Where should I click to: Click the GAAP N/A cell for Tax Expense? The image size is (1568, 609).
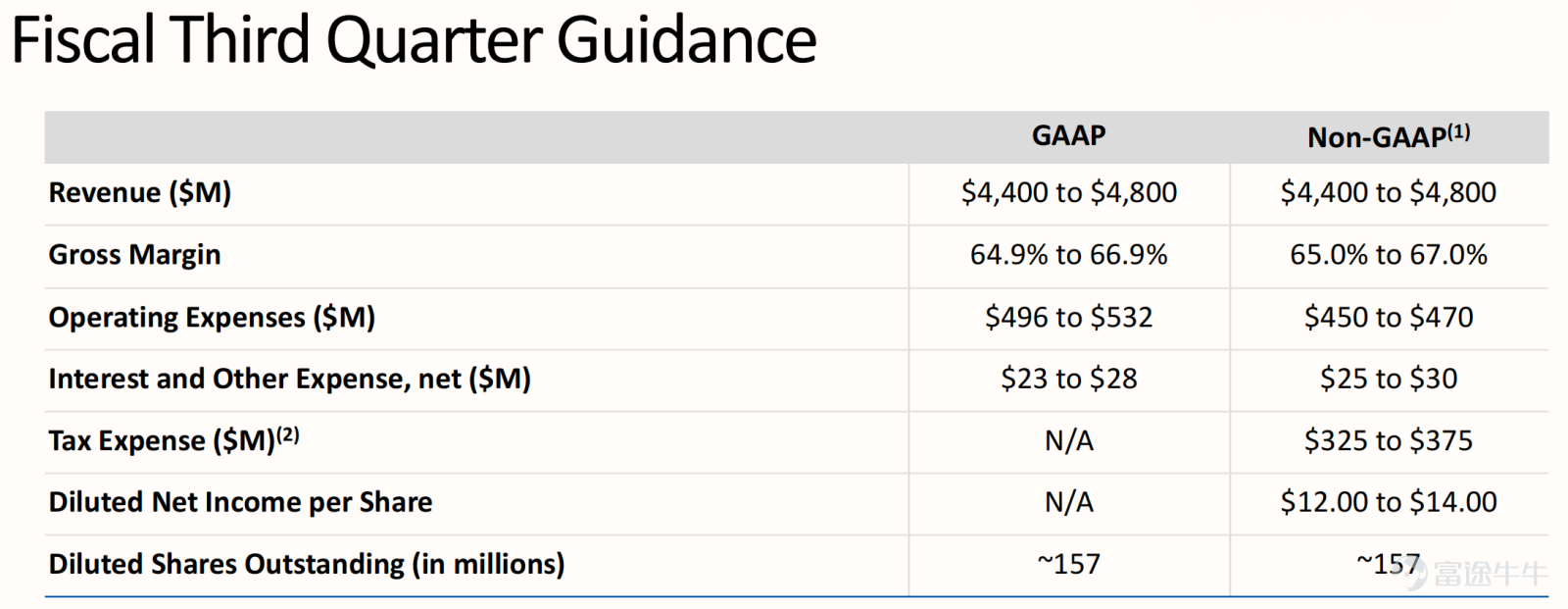click(x=1069, y=441)
